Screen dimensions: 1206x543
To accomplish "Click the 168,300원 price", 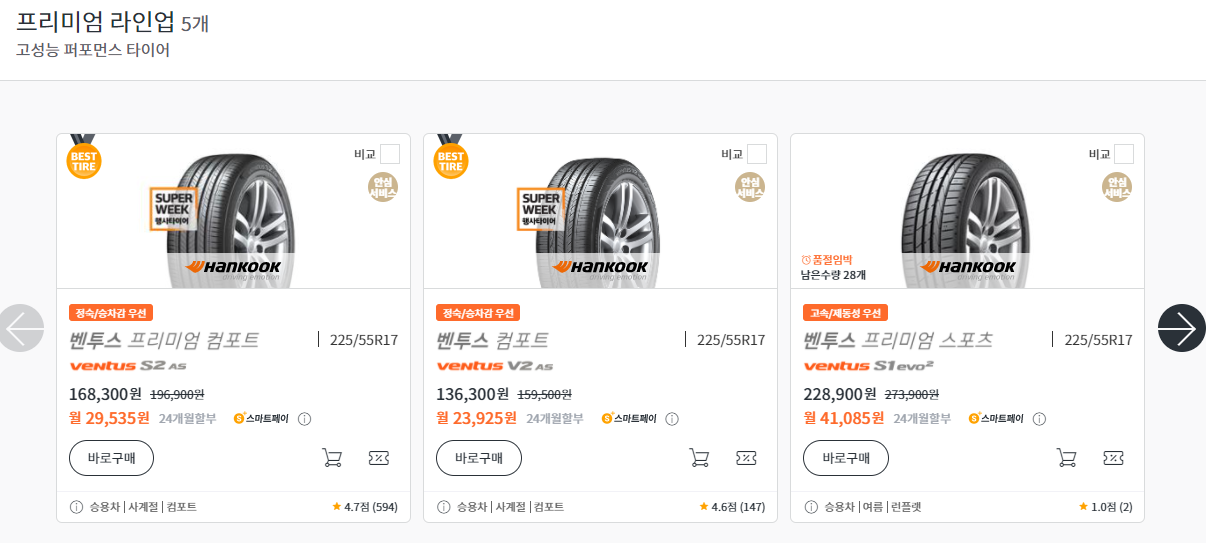I will (x=105, y=394).
